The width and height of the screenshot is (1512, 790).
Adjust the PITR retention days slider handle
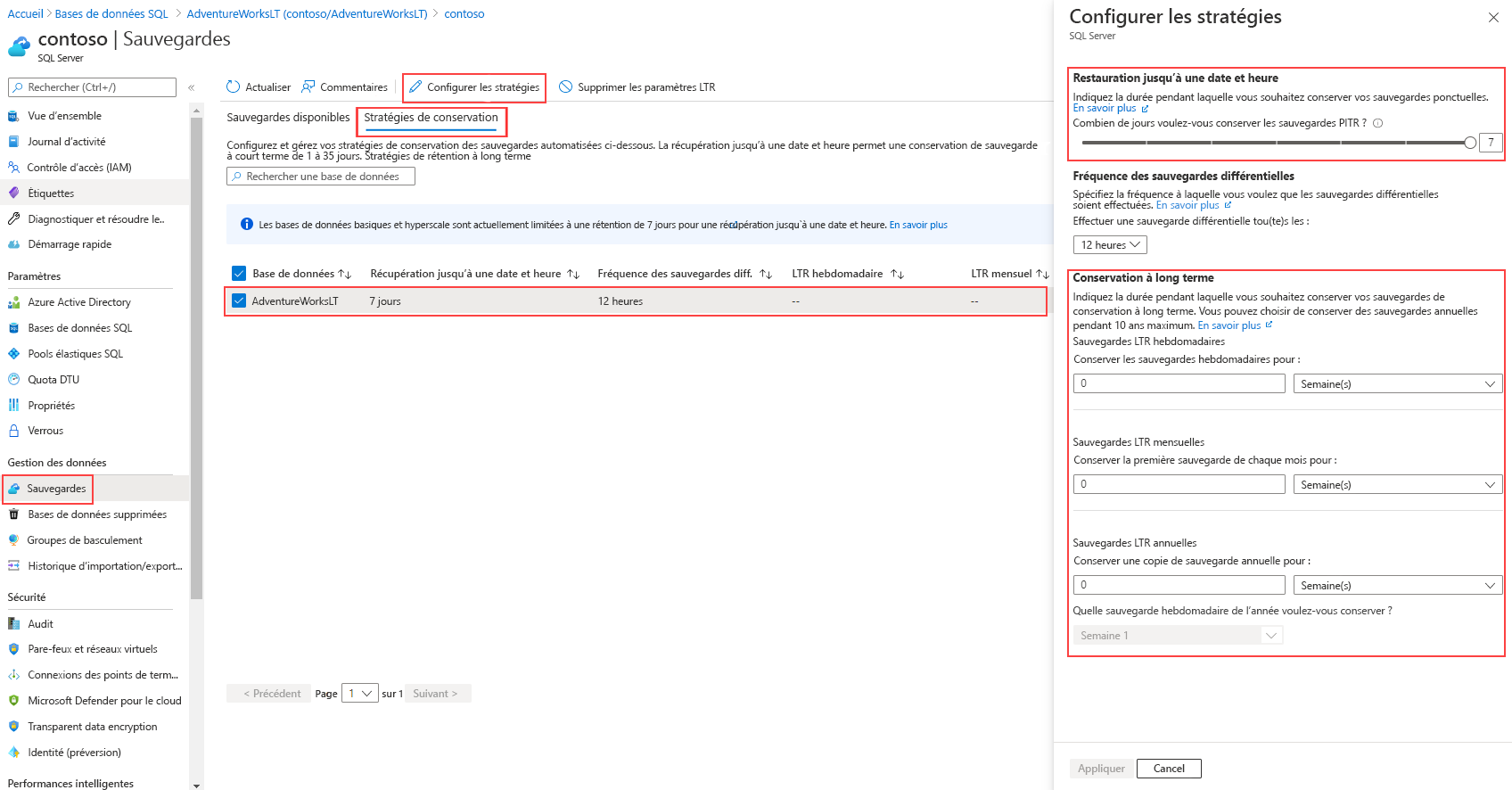click(1469, 143)
